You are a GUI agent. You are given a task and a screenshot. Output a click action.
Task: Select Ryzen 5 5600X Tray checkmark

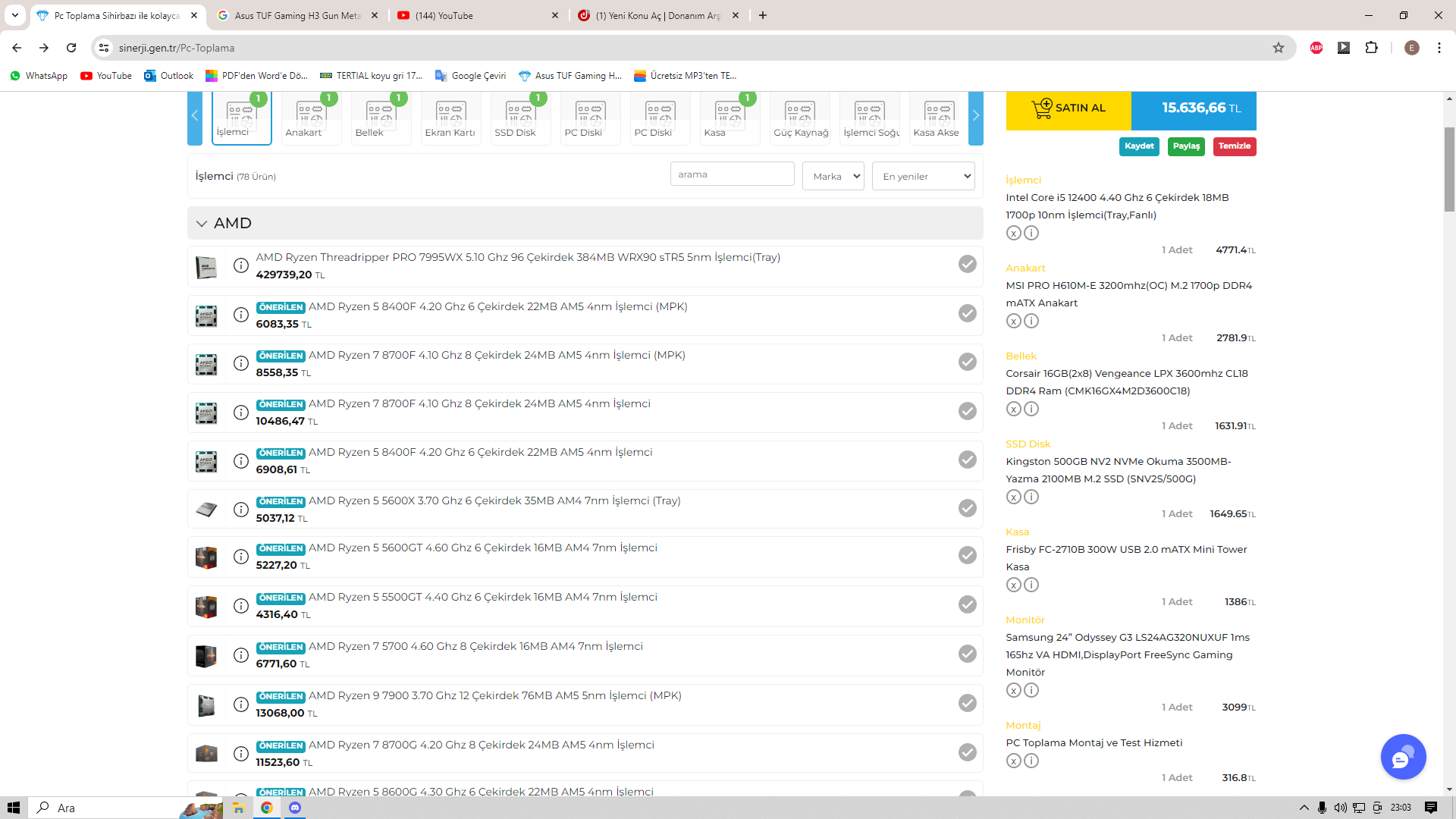tap(967, 508)
